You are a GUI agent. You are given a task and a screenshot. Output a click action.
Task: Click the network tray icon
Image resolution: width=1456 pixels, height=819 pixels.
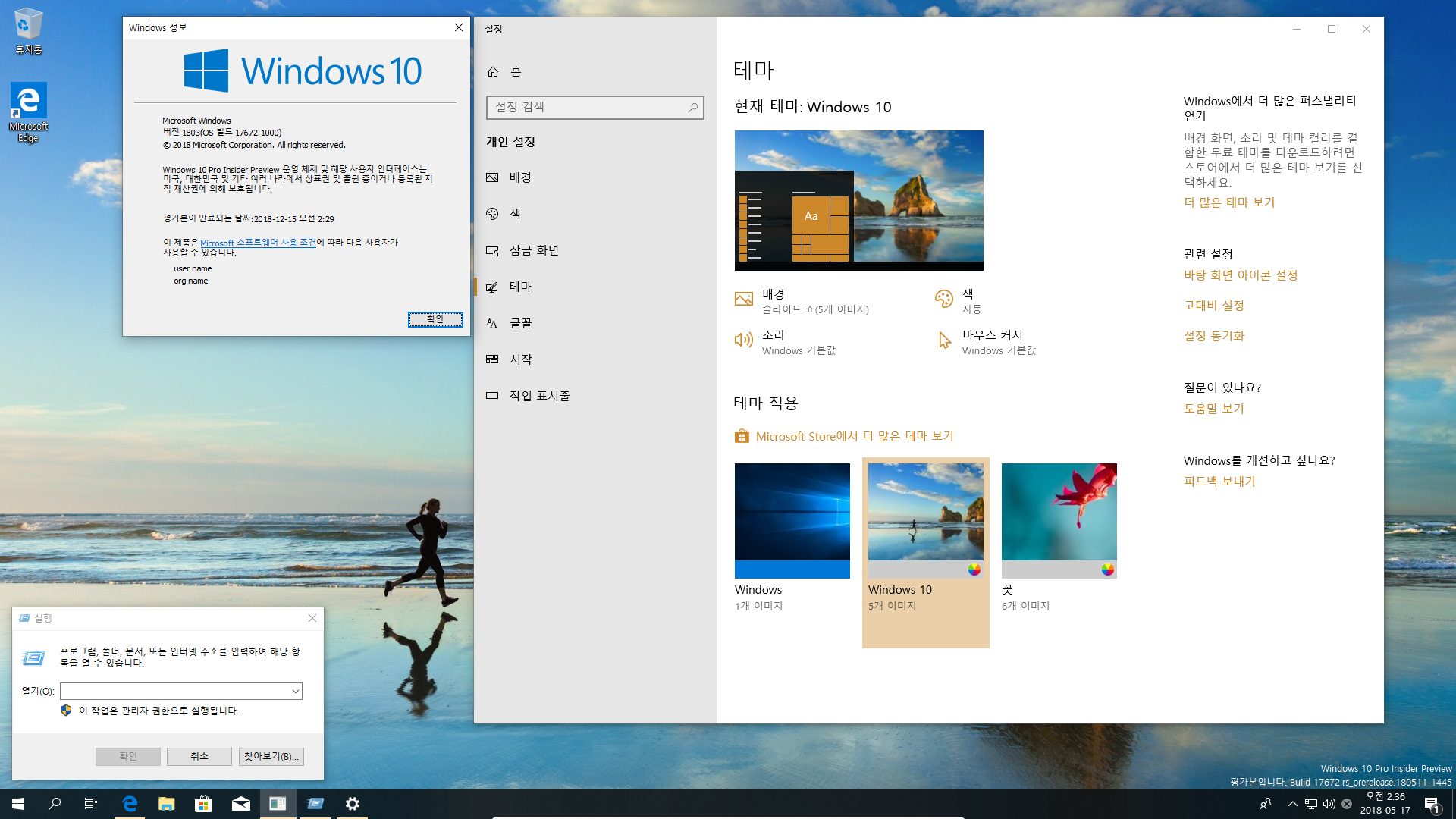point(1311,804)
